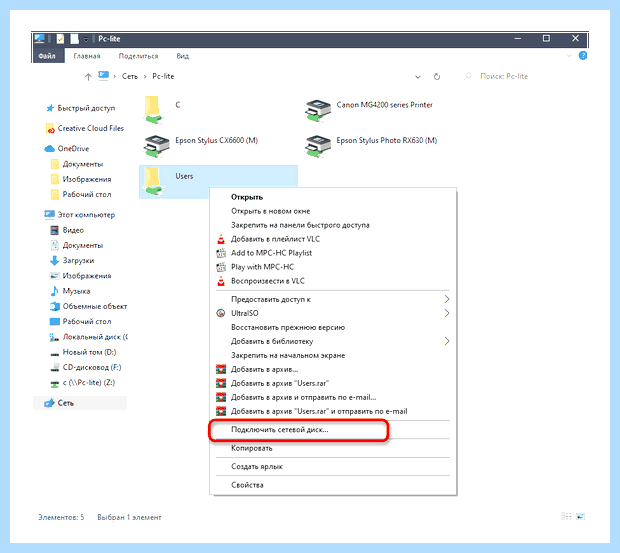The image size is (620, 553).
Task: Select the Epson Stylus CX6600 (M) printer icon
Action: click(157, 145)
